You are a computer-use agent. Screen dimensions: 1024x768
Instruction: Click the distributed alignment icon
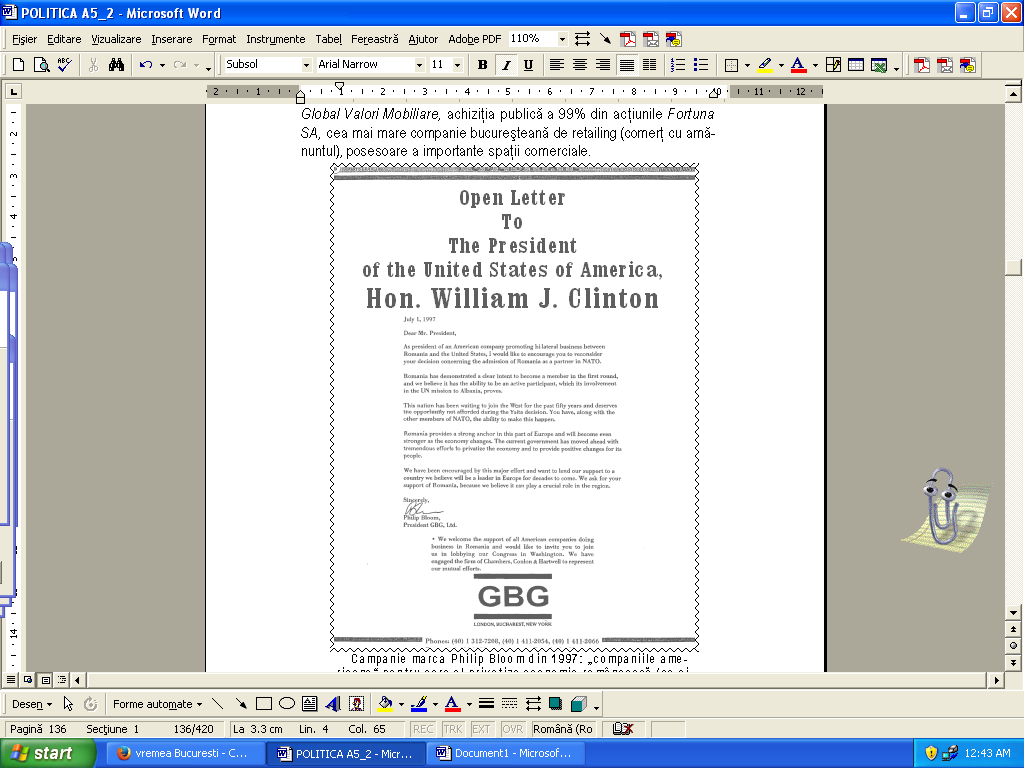(649, 65)
